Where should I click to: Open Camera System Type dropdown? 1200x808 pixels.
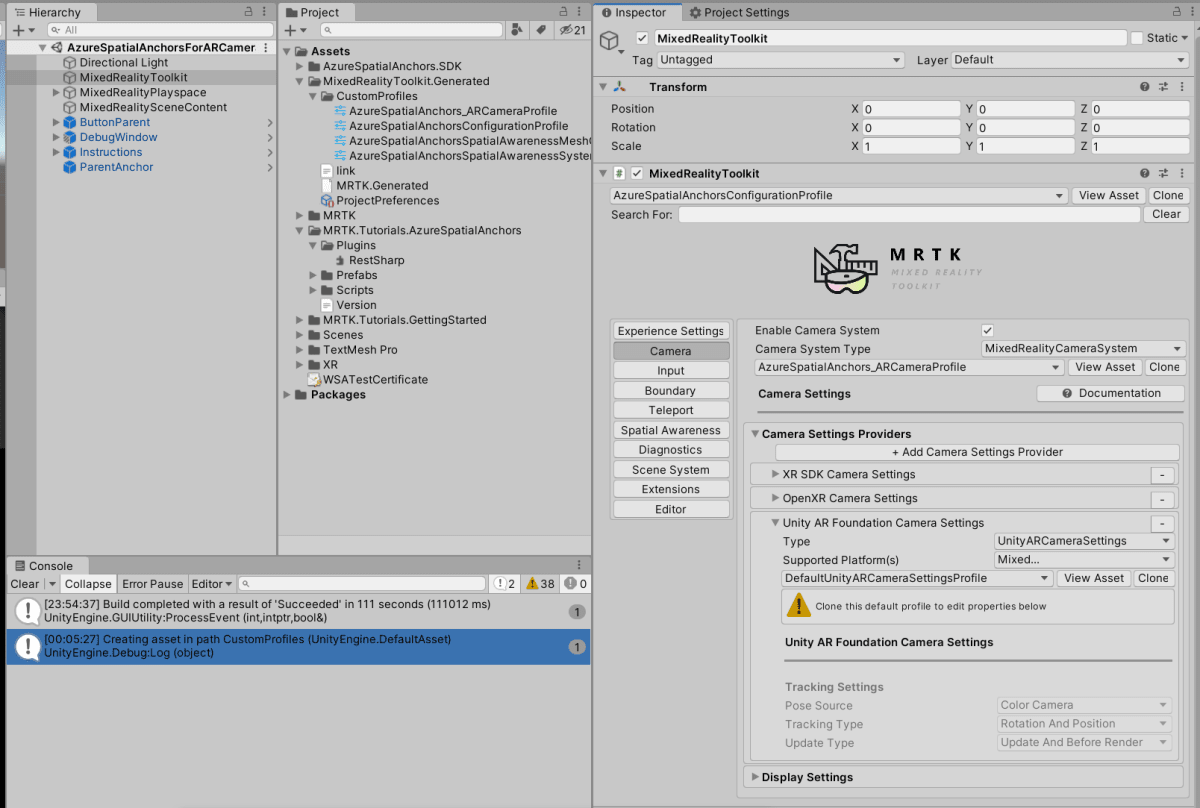pyautogui.click(x=1084, y=348)
